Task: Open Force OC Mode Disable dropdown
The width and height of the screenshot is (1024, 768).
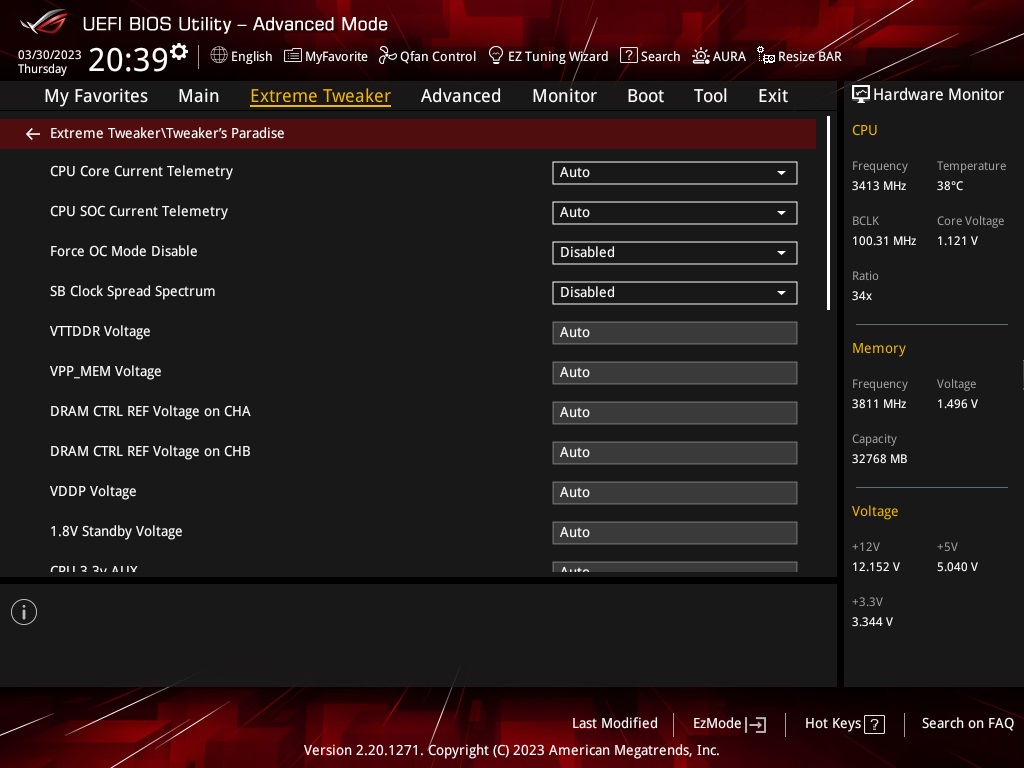Action: point(675,252)
